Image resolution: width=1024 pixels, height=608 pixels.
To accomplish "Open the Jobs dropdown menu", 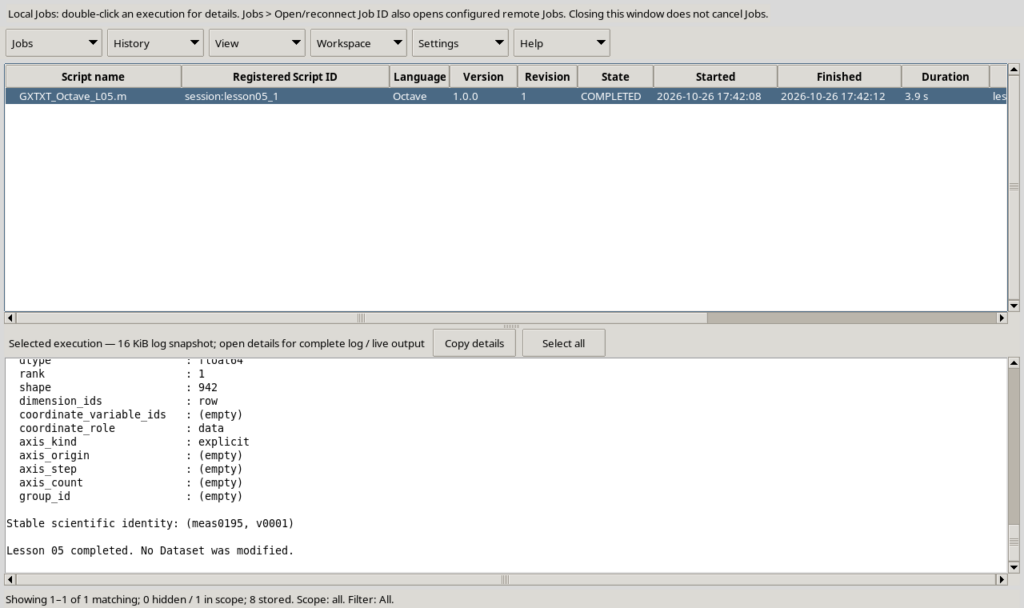I will pyautogui.click(x=54, y=43).
